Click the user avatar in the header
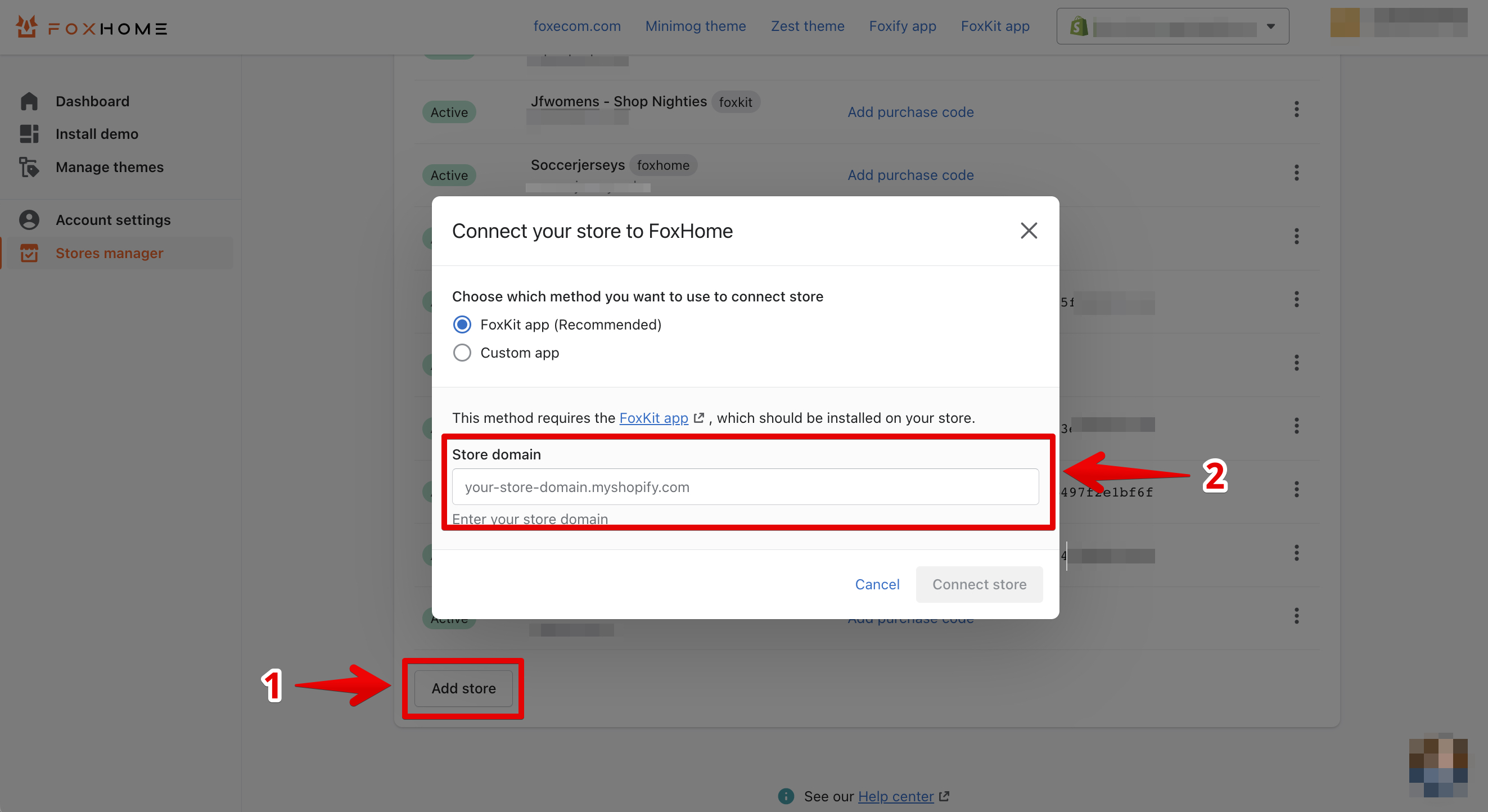Image resolution: width=1488 pixels, height=812 pixels. [x=1344, y=23]
